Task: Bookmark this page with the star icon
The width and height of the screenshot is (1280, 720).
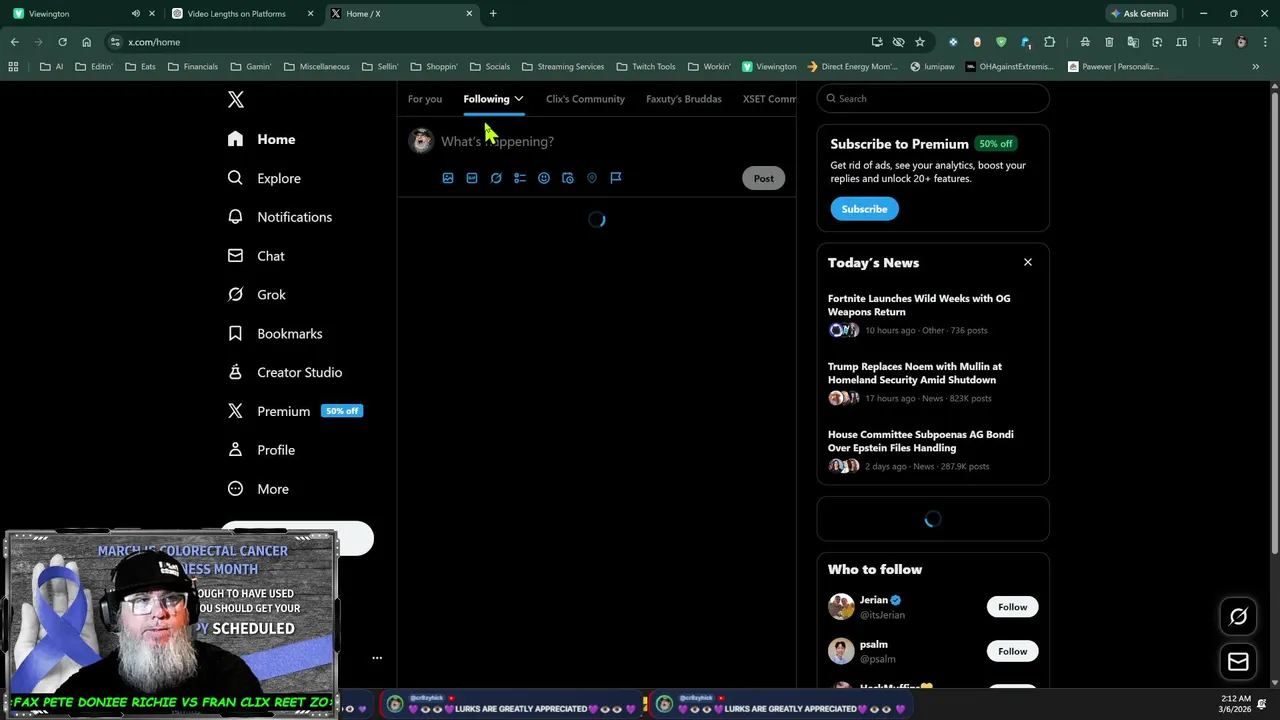Action: pos(920,42)
